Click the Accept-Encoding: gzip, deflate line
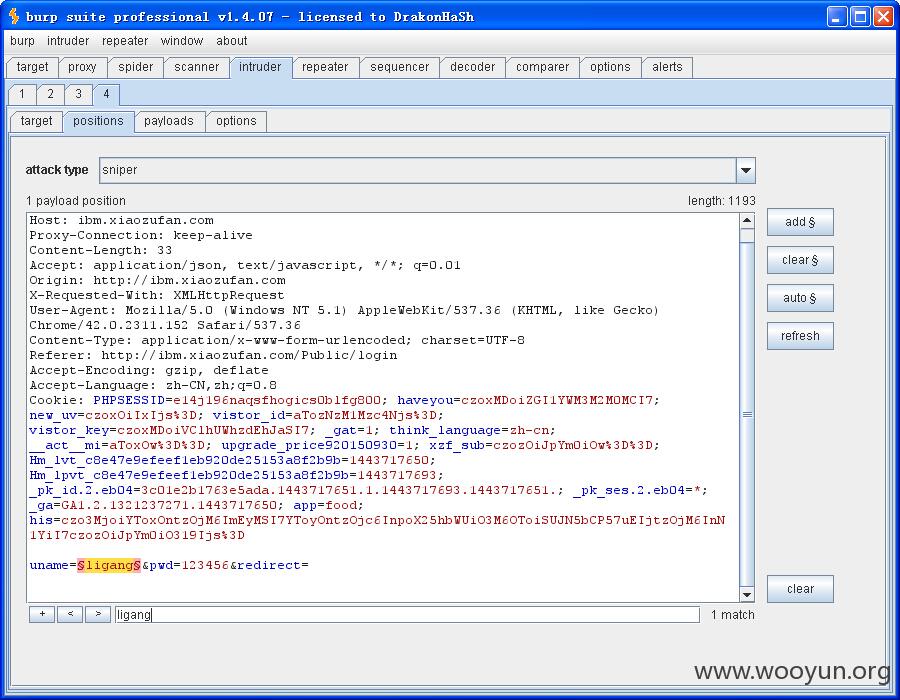 tap(149, 370)
